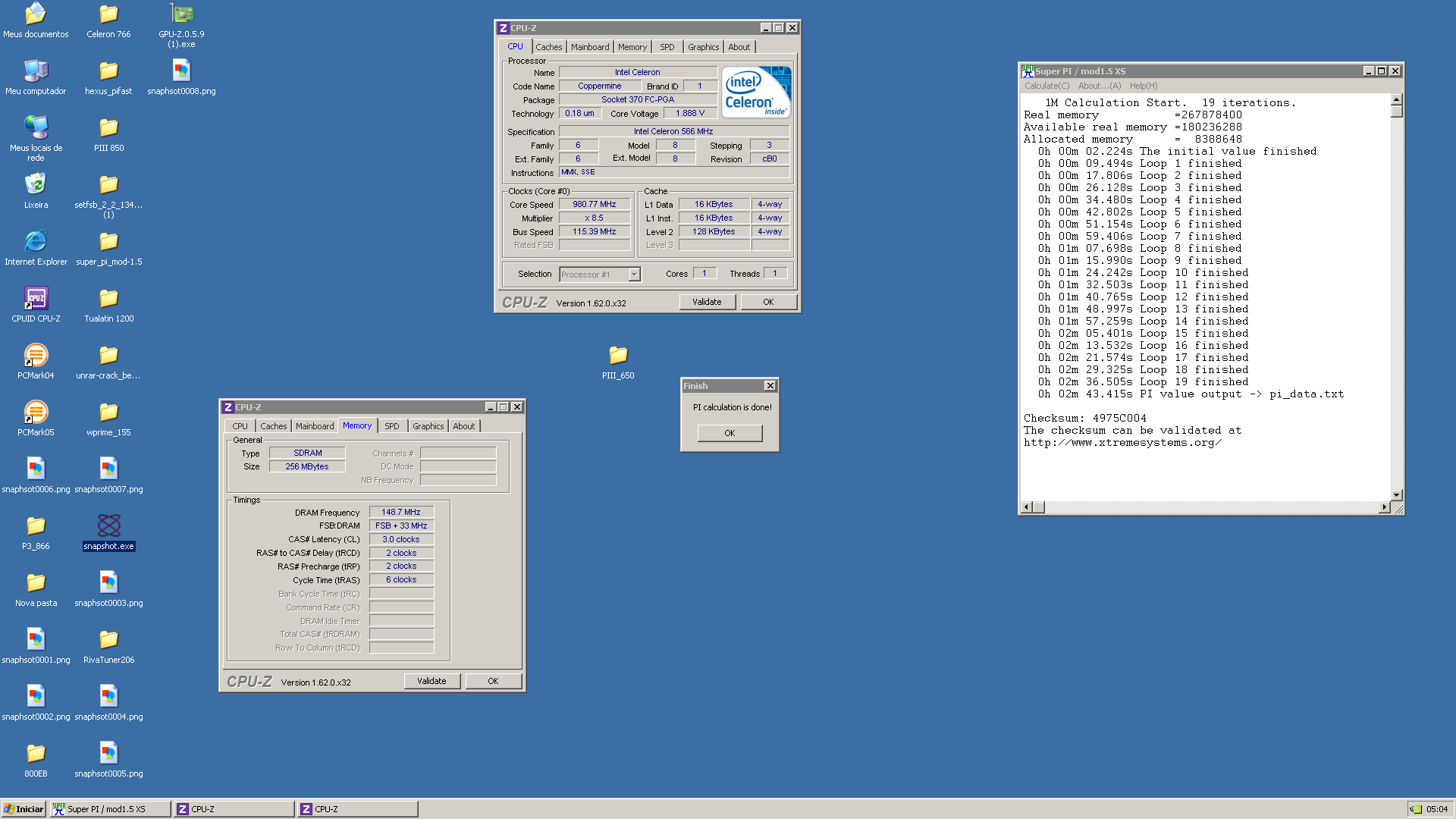Viewport: 1456px width, 819px height.
Task: Confirm OK in Finish dialog
Action: 730,433
